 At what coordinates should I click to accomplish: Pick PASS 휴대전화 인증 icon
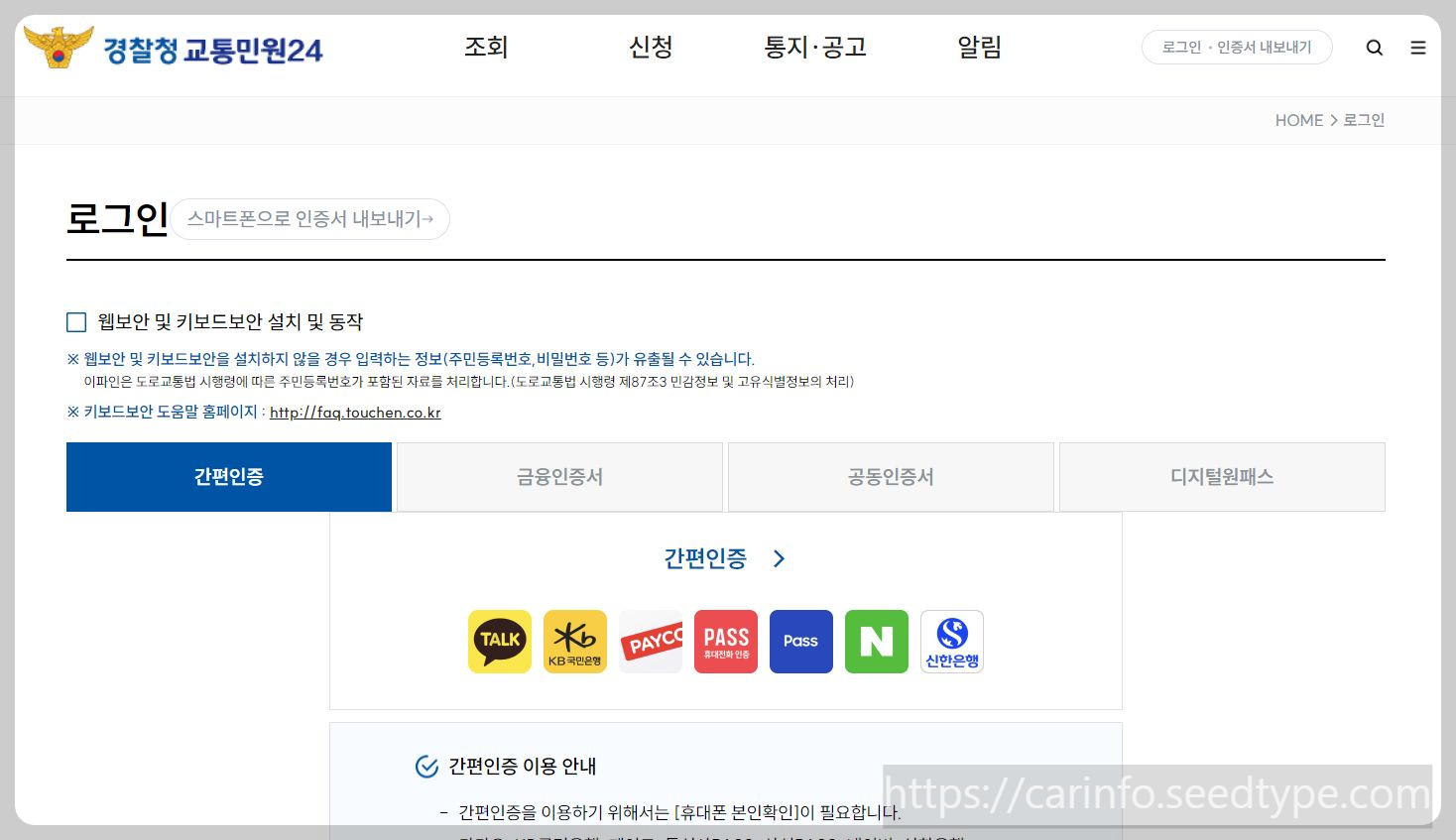pos(725,641)
